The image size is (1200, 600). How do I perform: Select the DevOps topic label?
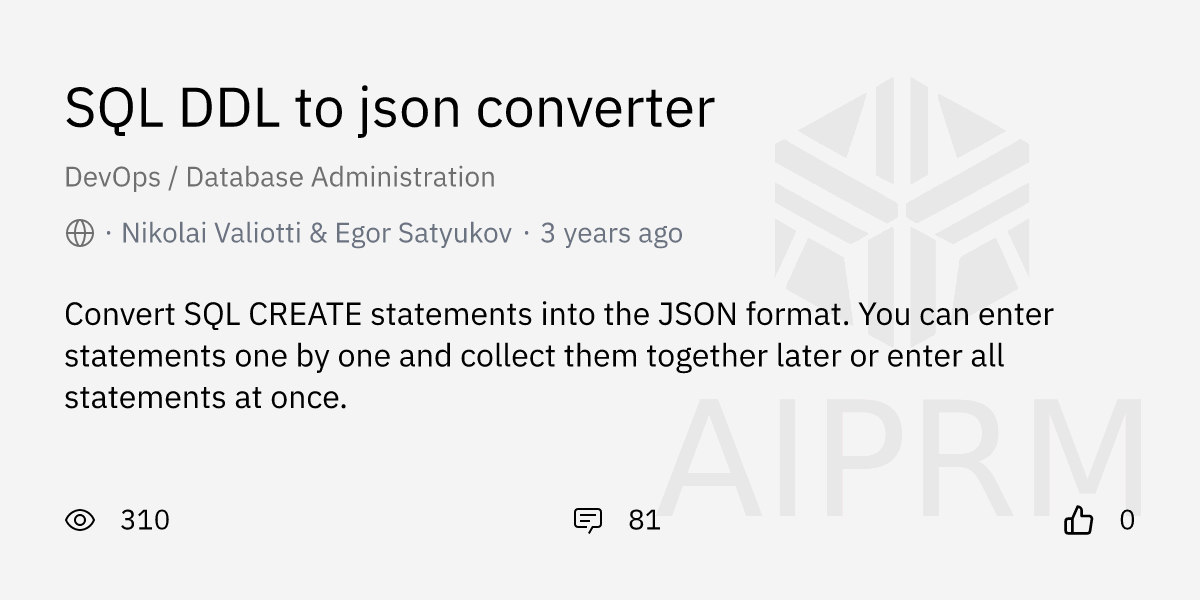112,178
